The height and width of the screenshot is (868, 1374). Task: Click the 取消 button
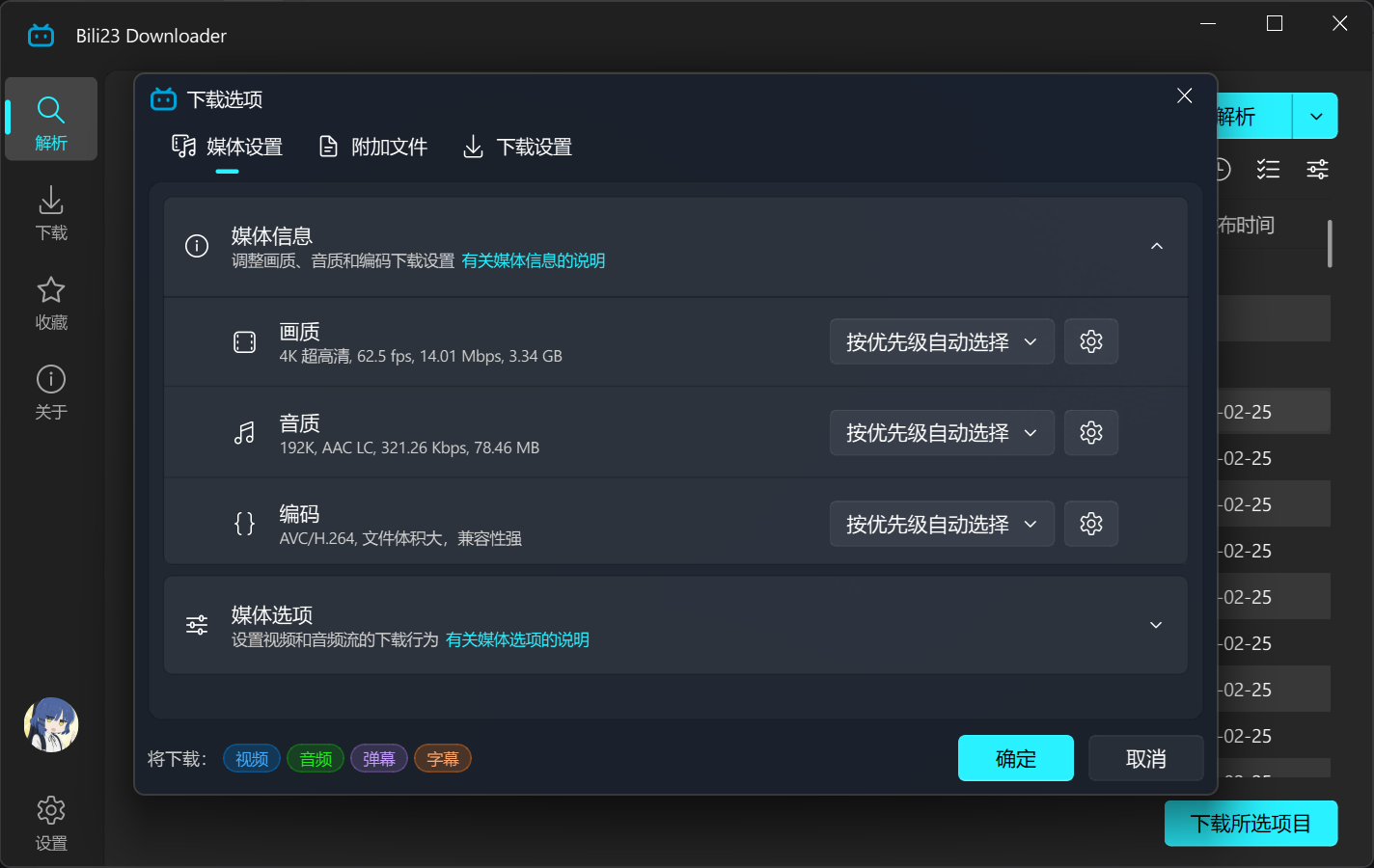pos(1146,758)
